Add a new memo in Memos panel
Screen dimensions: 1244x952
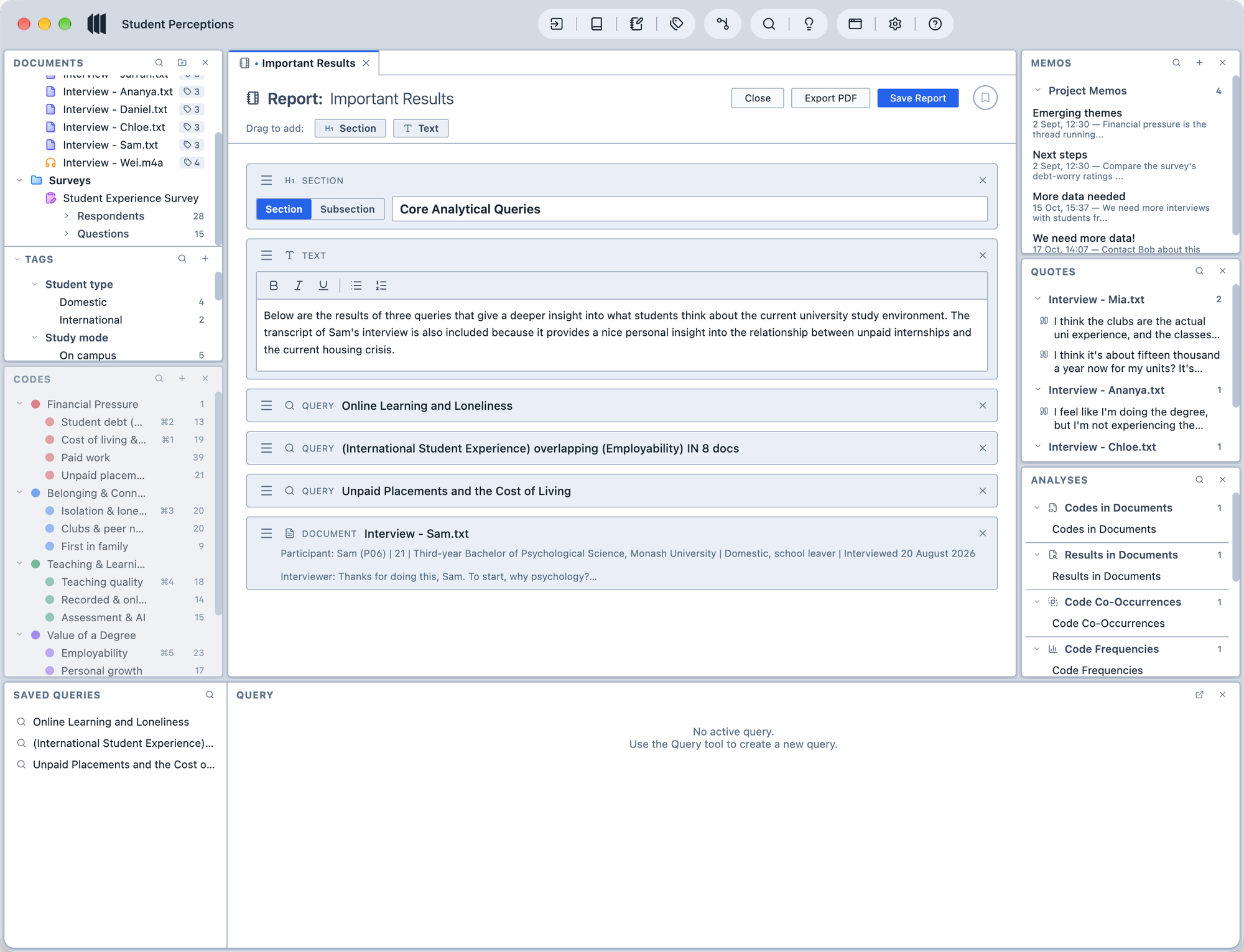coord(1199,63)
